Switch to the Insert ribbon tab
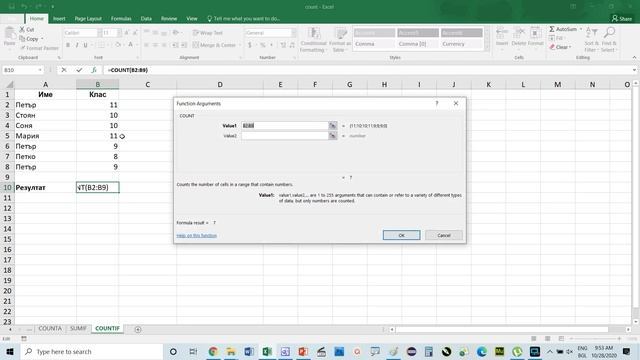 point(59,19)
